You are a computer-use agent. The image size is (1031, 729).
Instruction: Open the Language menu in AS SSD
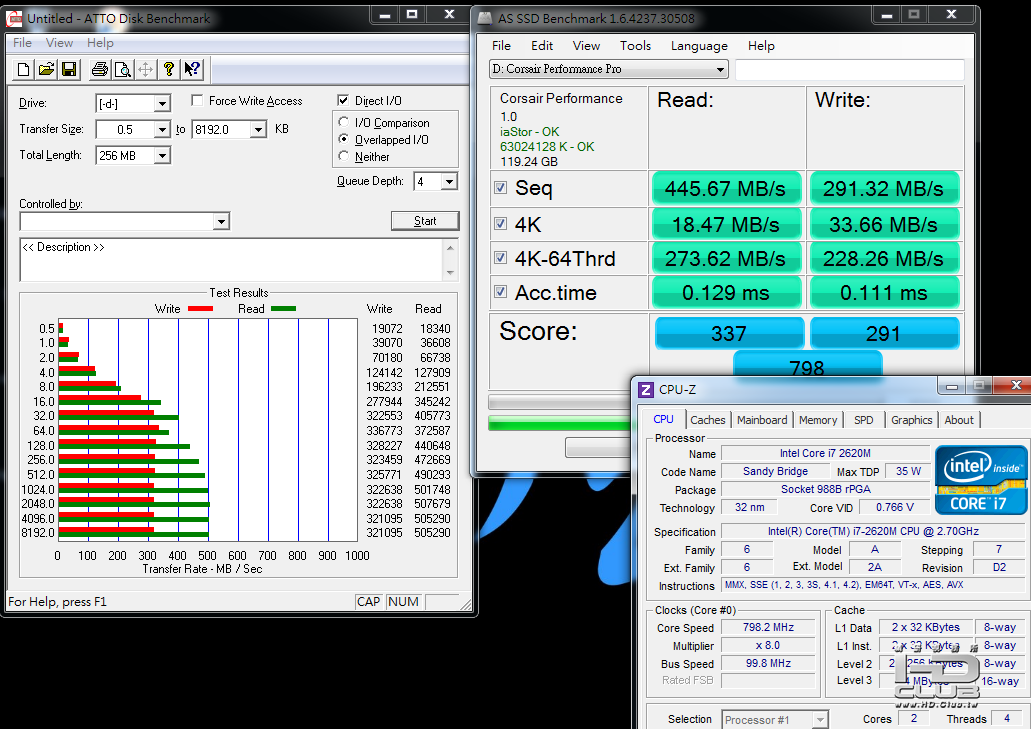tap(699, 46)
